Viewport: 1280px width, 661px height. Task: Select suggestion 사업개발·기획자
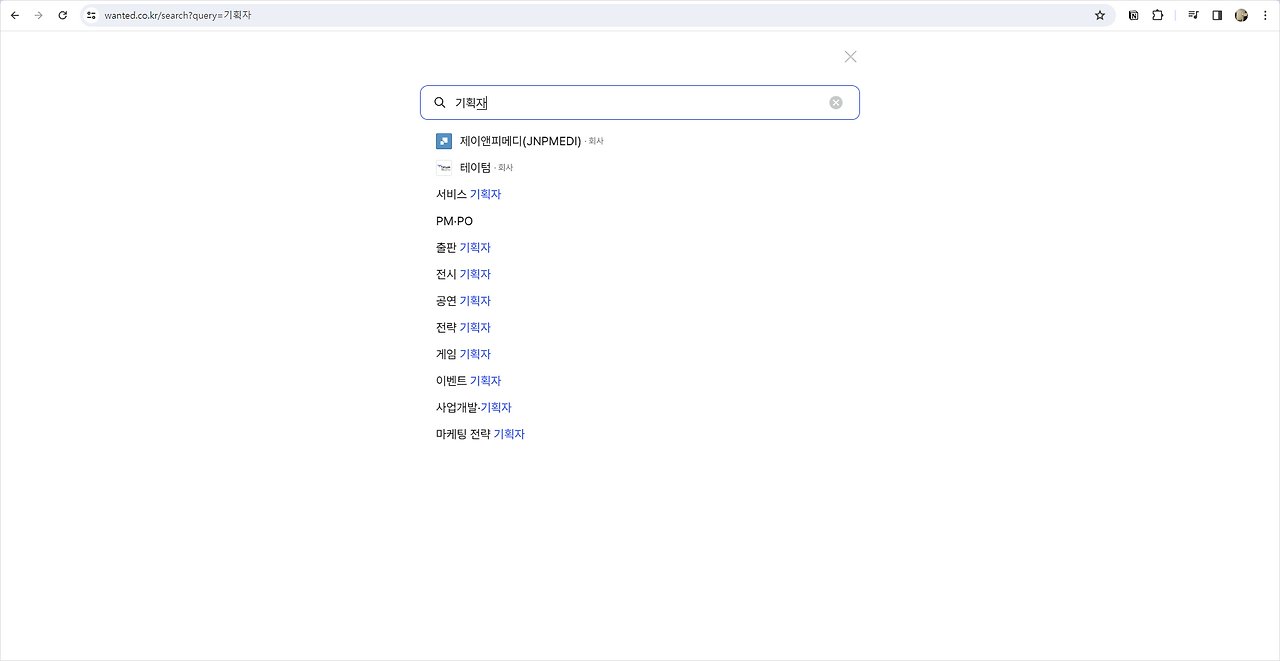point(474,407)
